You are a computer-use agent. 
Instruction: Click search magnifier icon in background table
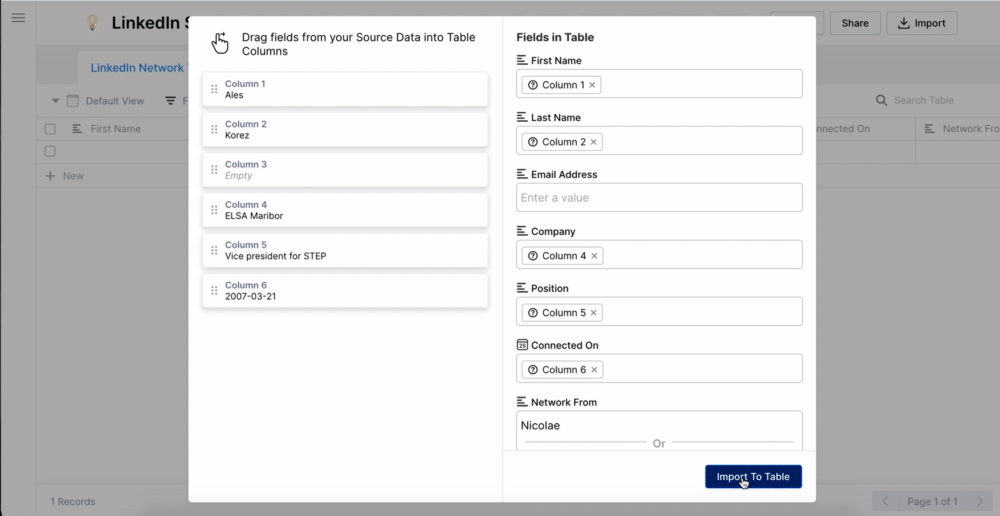click(x=881, y=100)
